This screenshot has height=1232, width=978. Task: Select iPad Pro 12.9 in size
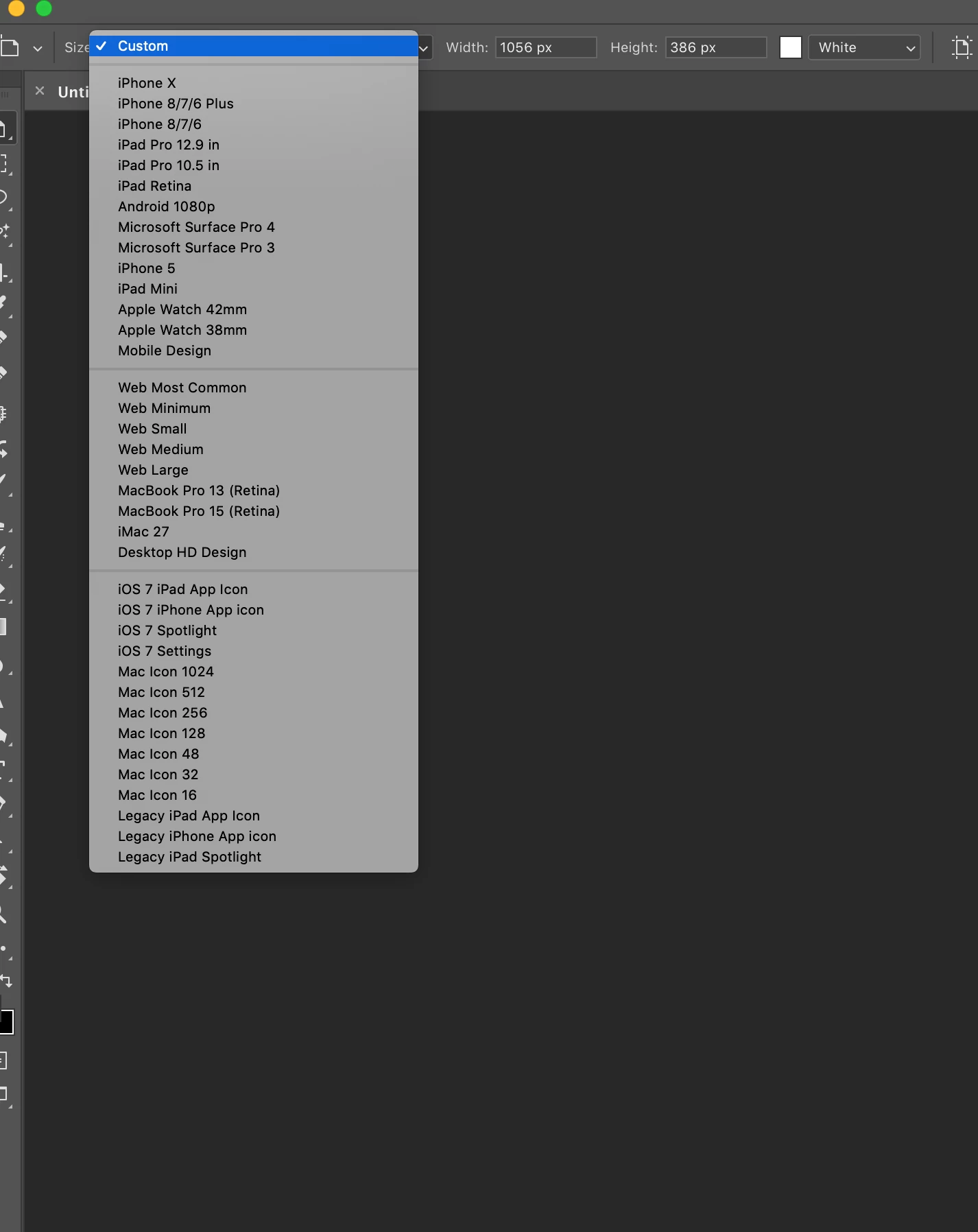(254, 145)
